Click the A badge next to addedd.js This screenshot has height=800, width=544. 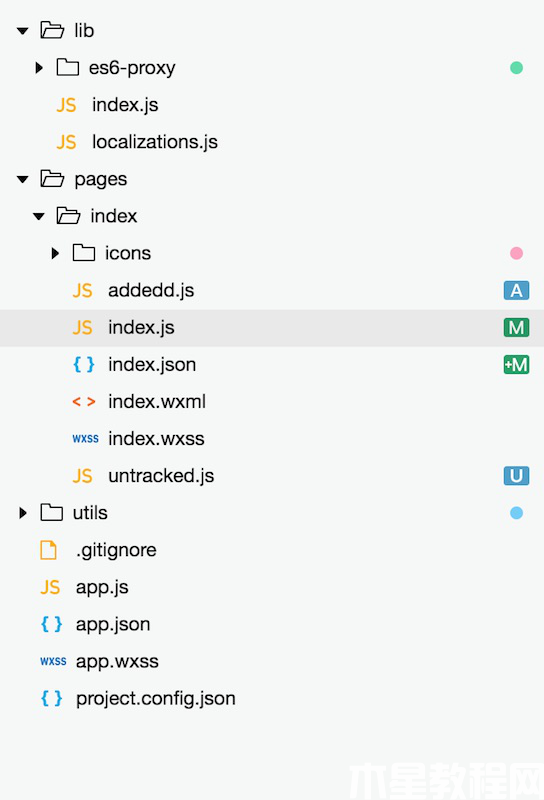tap(516, 290)
